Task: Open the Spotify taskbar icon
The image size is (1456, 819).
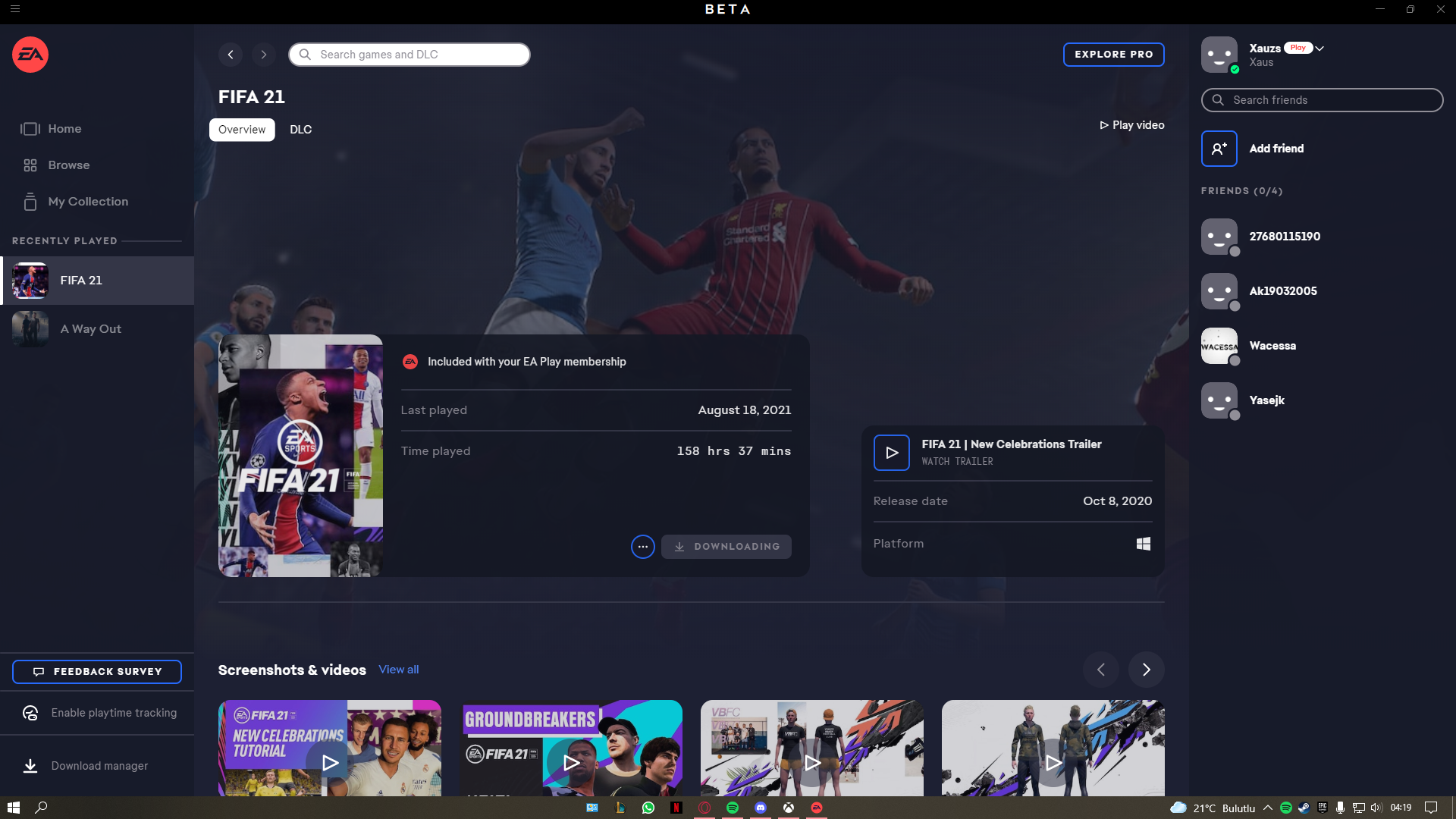Action: [x=733, y=808]
